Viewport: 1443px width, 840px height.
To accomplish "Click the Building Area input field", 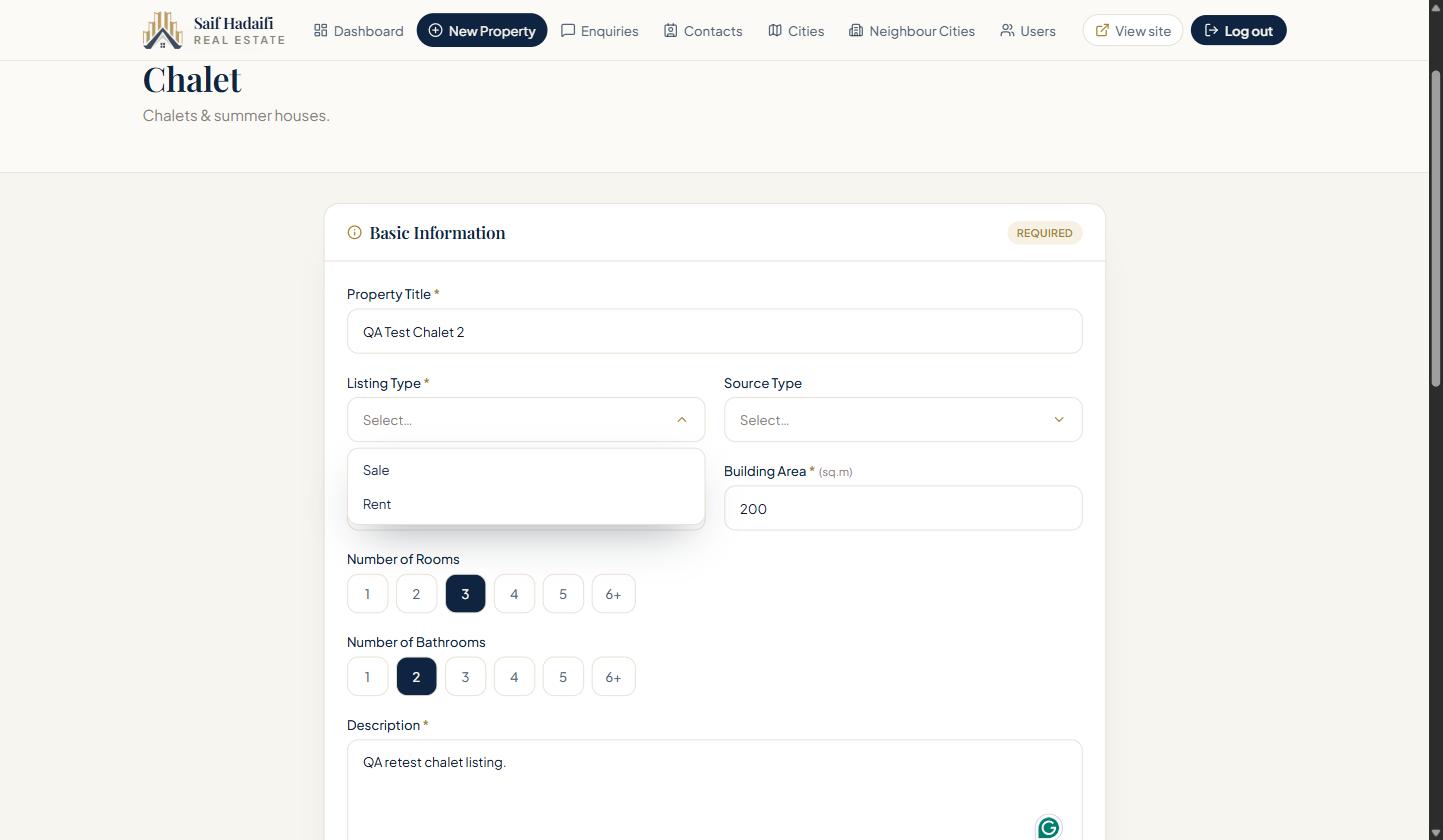I will pos(903,508).
